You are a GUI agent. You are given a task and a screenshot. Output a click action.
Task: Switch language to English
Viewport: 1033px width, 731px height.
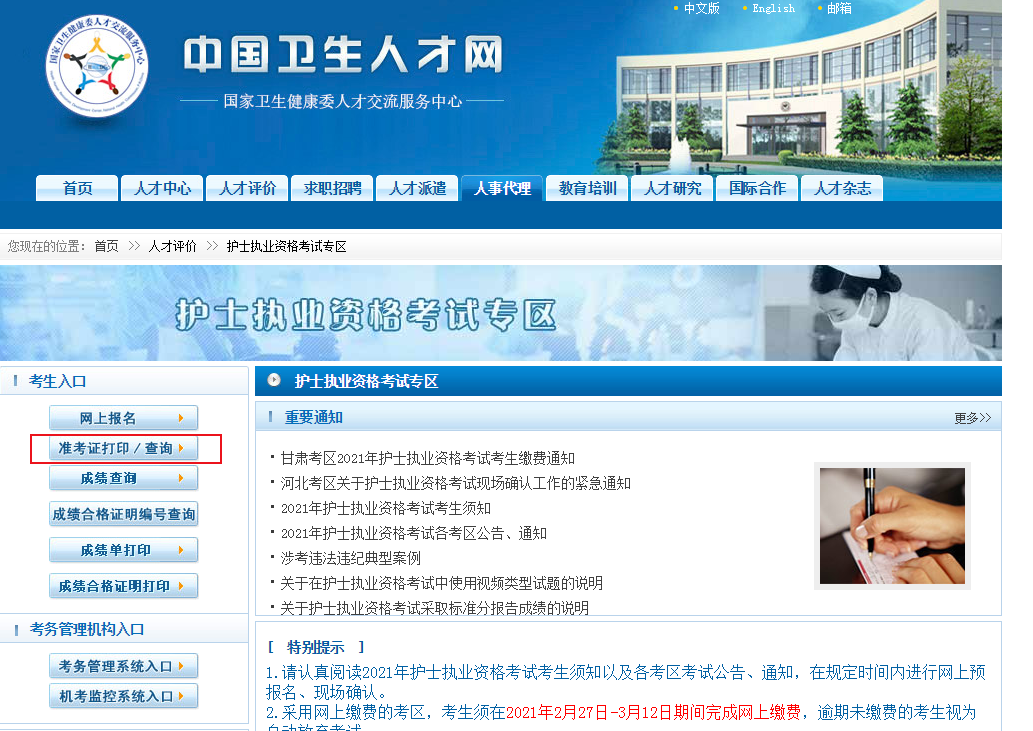point(773,8)
